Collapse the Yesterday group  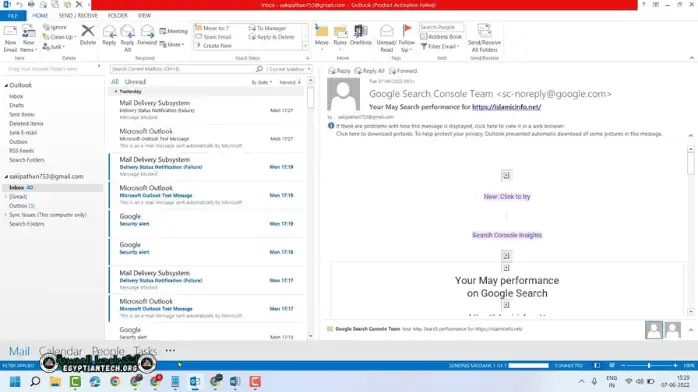pos(116,91)
